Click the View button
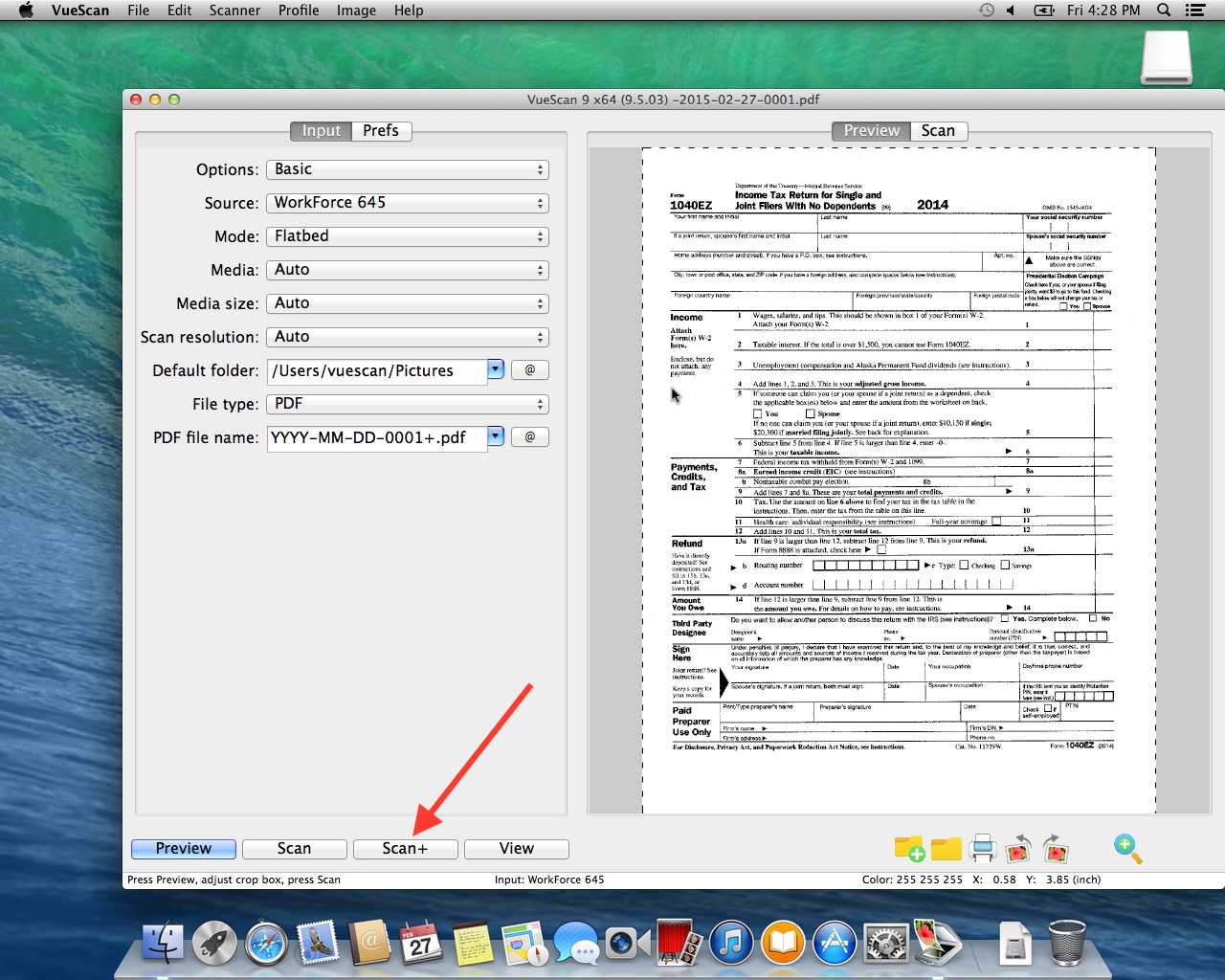 pyautogui.click(x=516, y=849)
